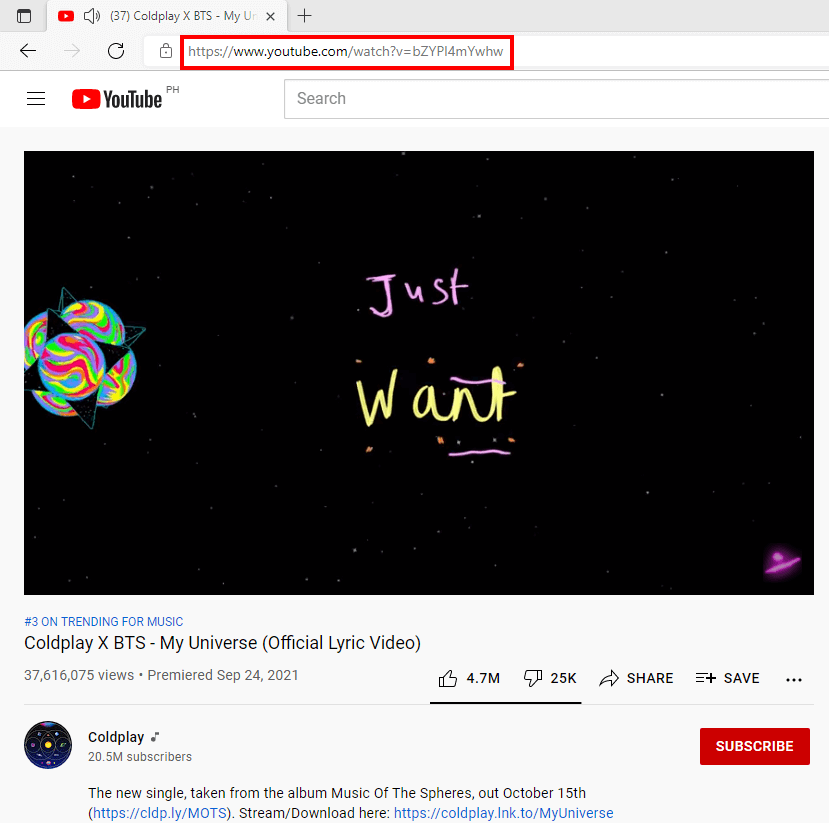
Task: Focus the YouTube Search box
Action: [x=556, y=99]
